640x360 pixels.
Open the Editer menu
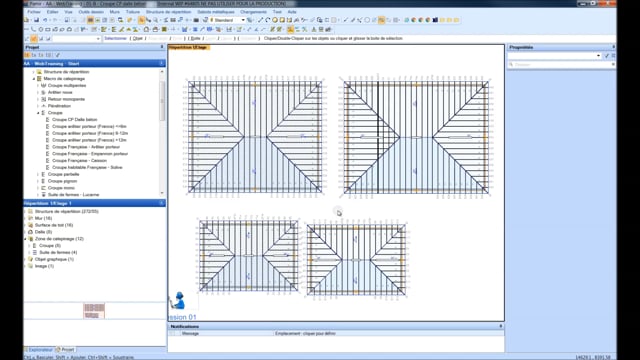(x=53, y=12)
